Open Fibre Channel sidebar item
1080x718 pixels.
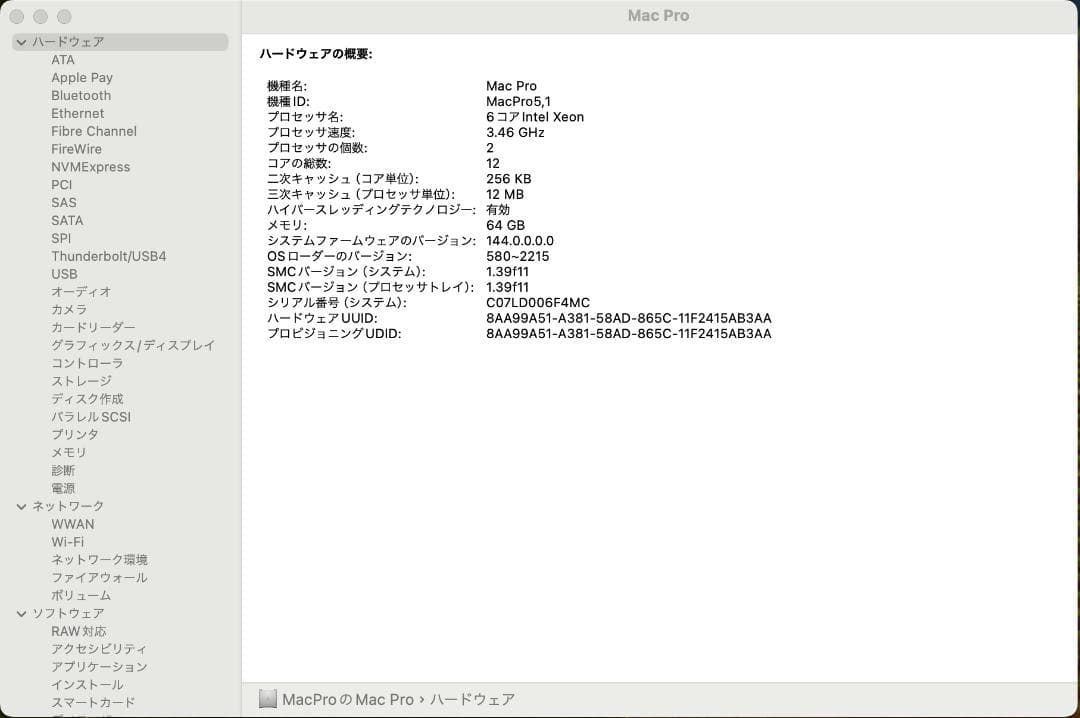94,132
